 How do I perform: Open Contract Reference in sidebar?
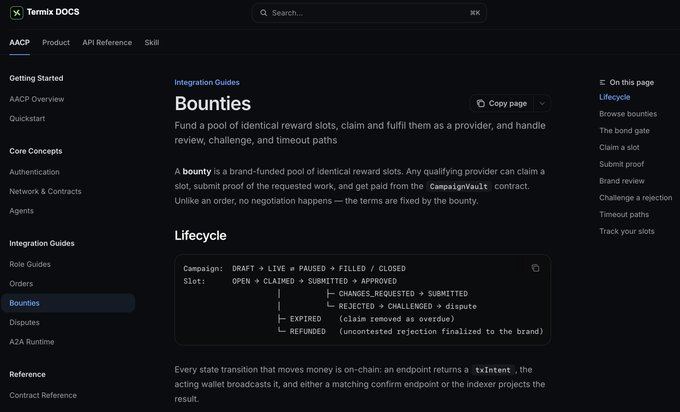click(x=43, y=396)
